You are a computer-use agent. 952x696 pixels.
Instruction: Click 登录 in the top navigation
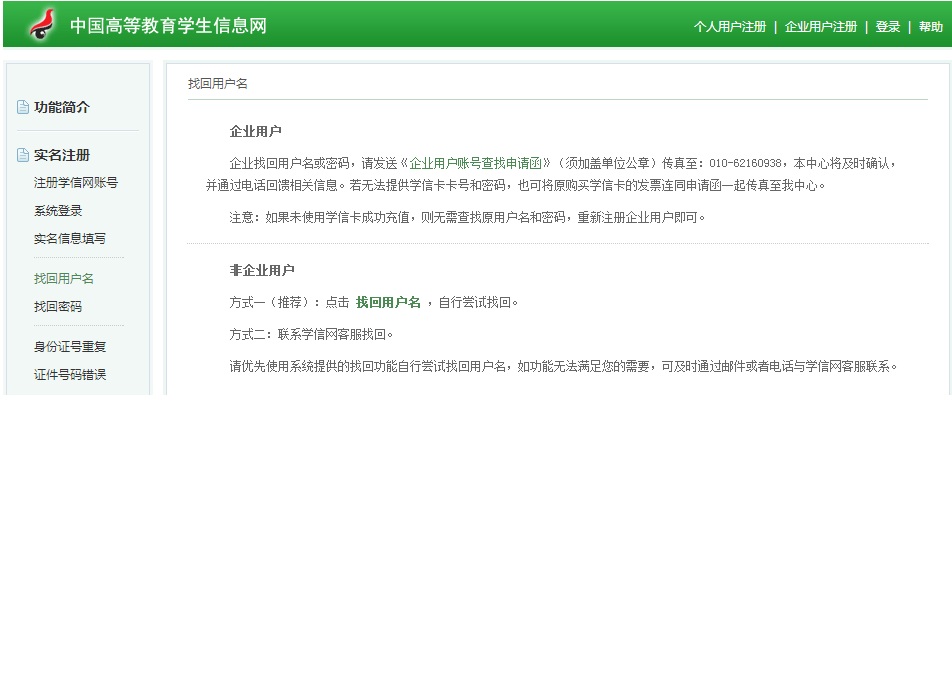(887, 27)
